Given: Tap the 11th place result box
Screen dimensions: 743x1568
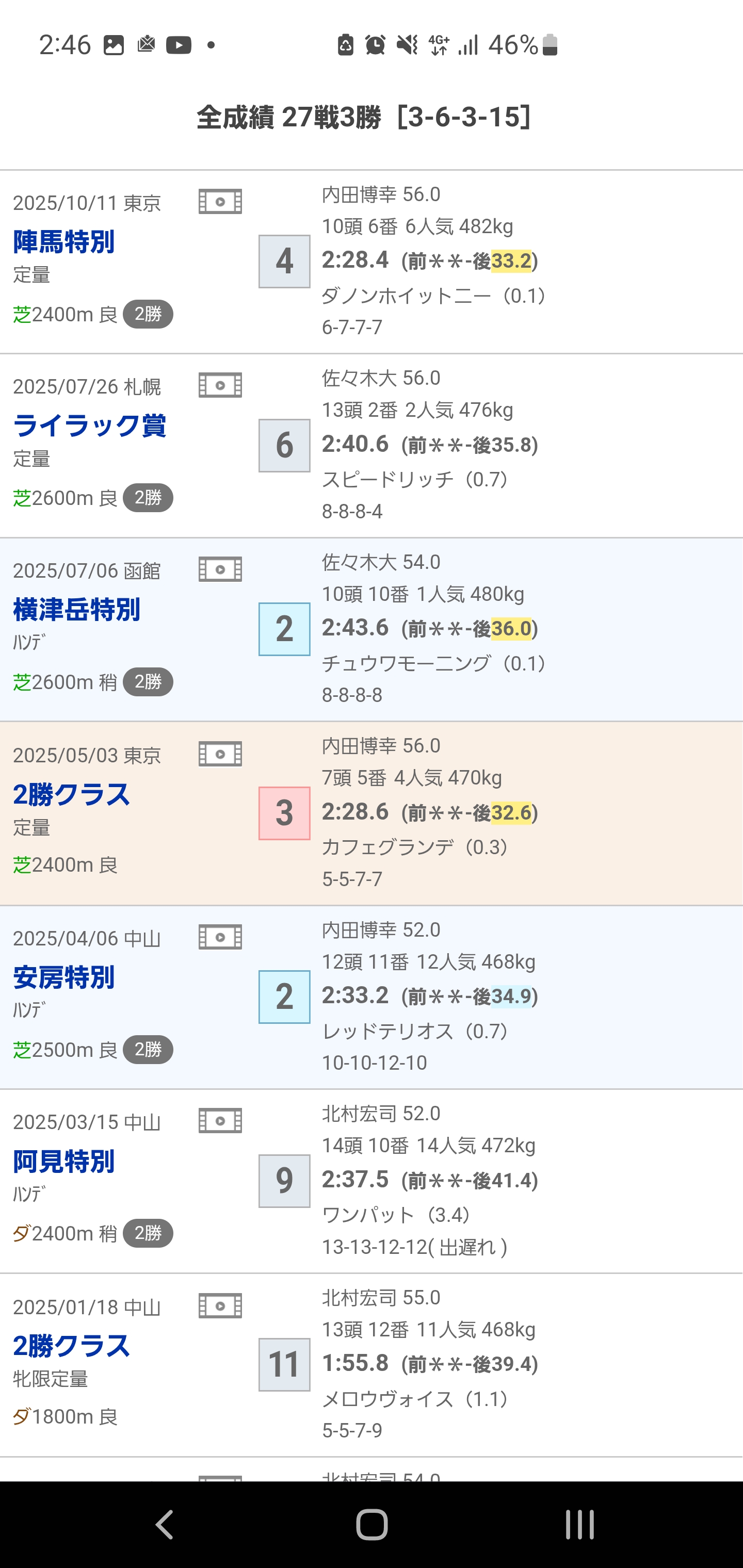Looking at the screenshot, I should [284, 1365].
